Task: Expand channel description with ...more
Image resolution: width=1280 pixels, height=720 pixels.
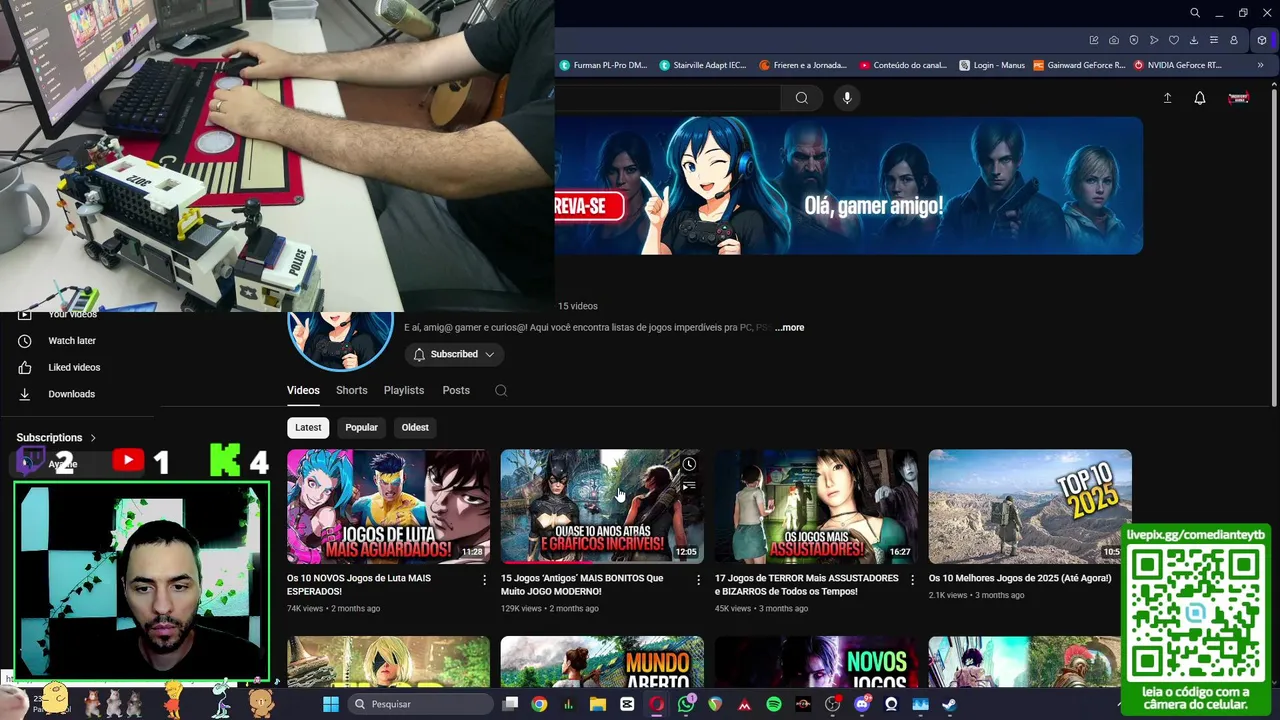Action: click(x=789, y=328)
